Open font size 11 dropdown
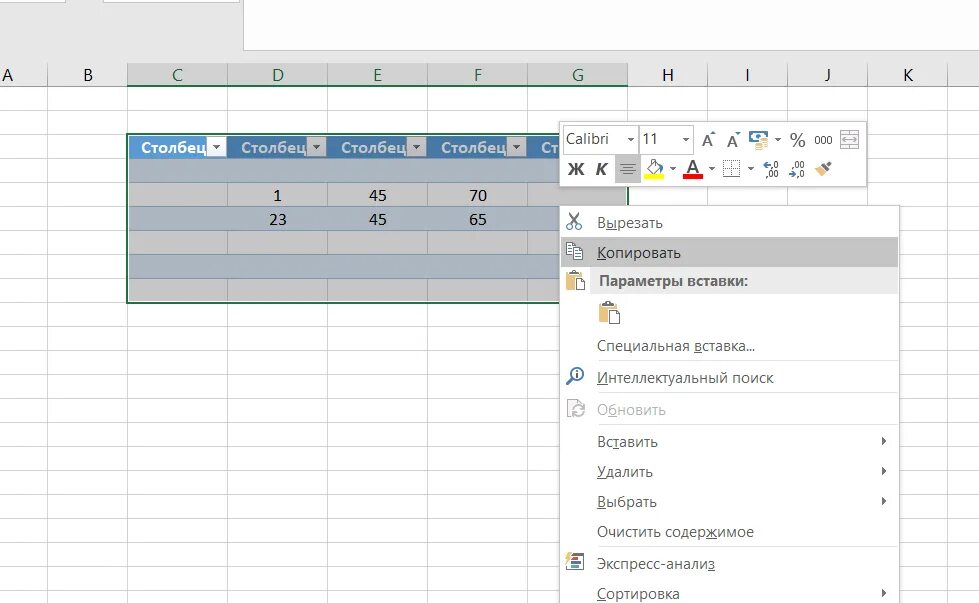 [686, 139]
